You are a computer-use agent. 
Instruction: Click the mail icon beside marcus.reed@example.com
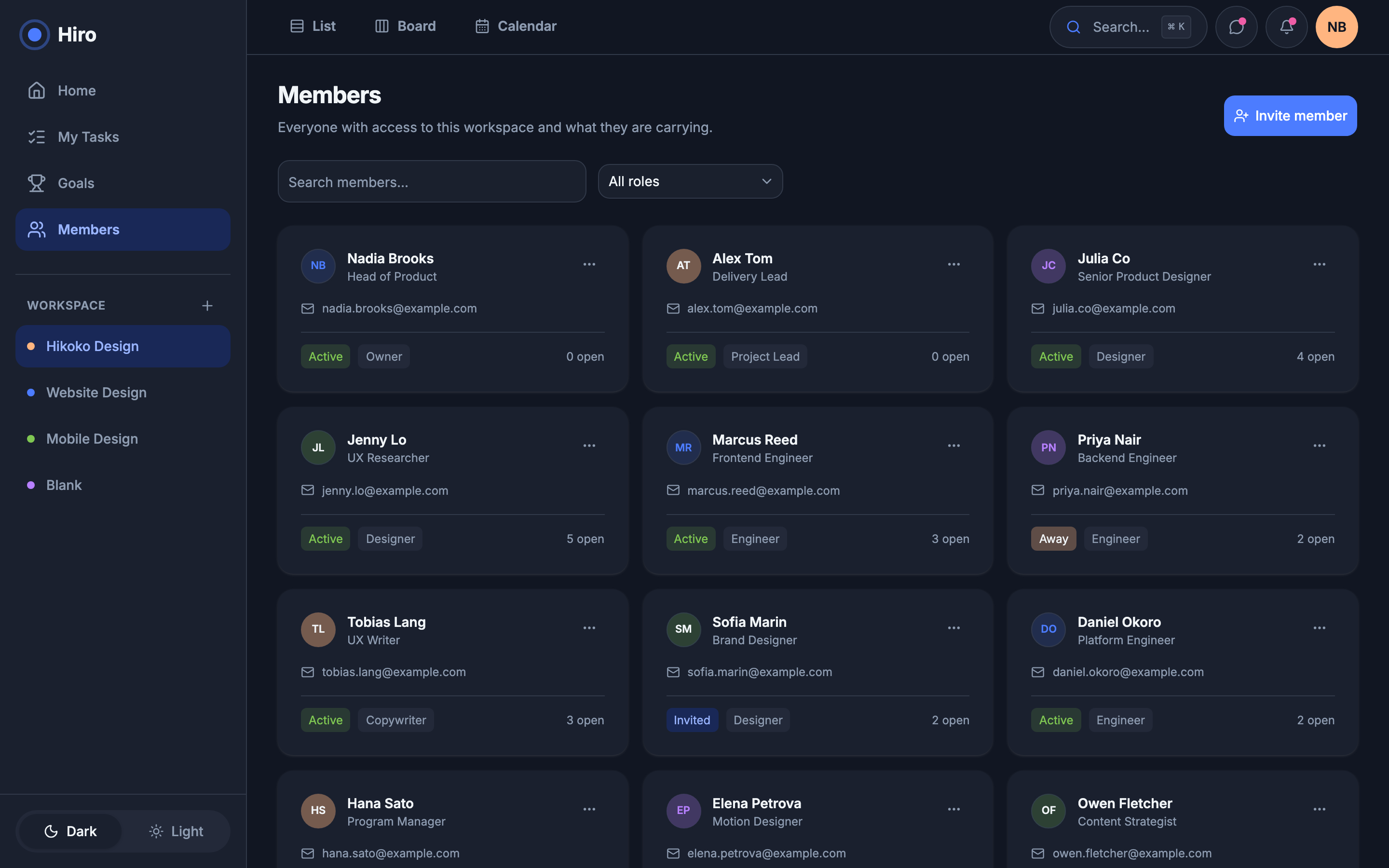click(673, 490)
